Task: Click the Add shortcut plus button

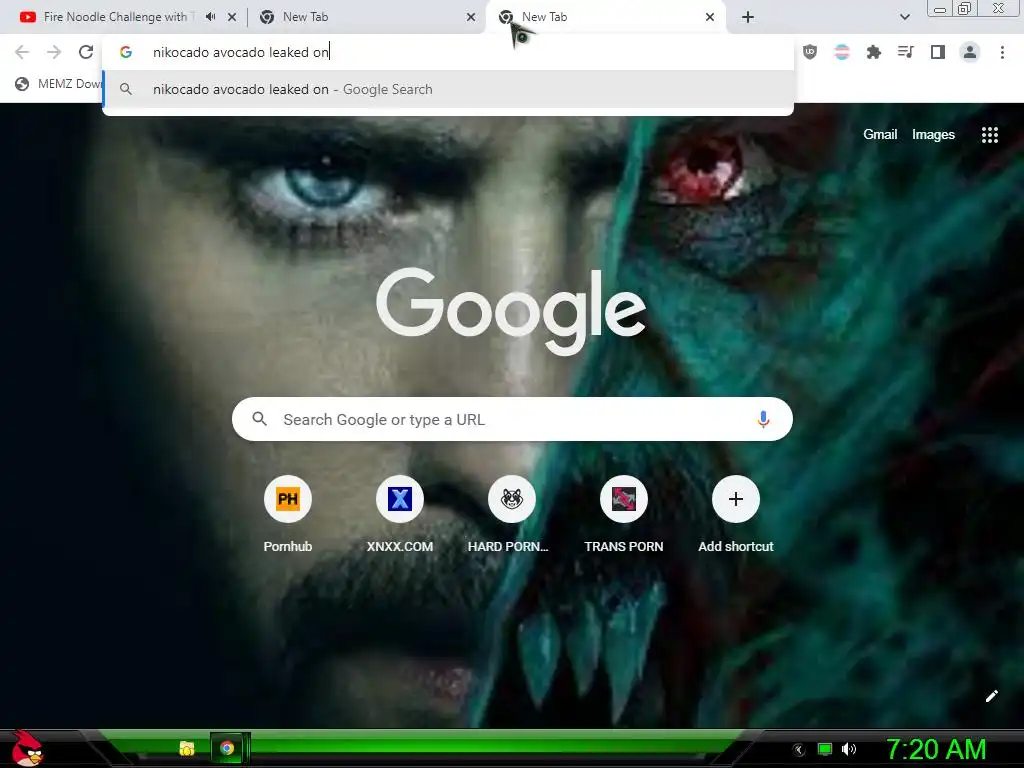Action: click(736, 499)
